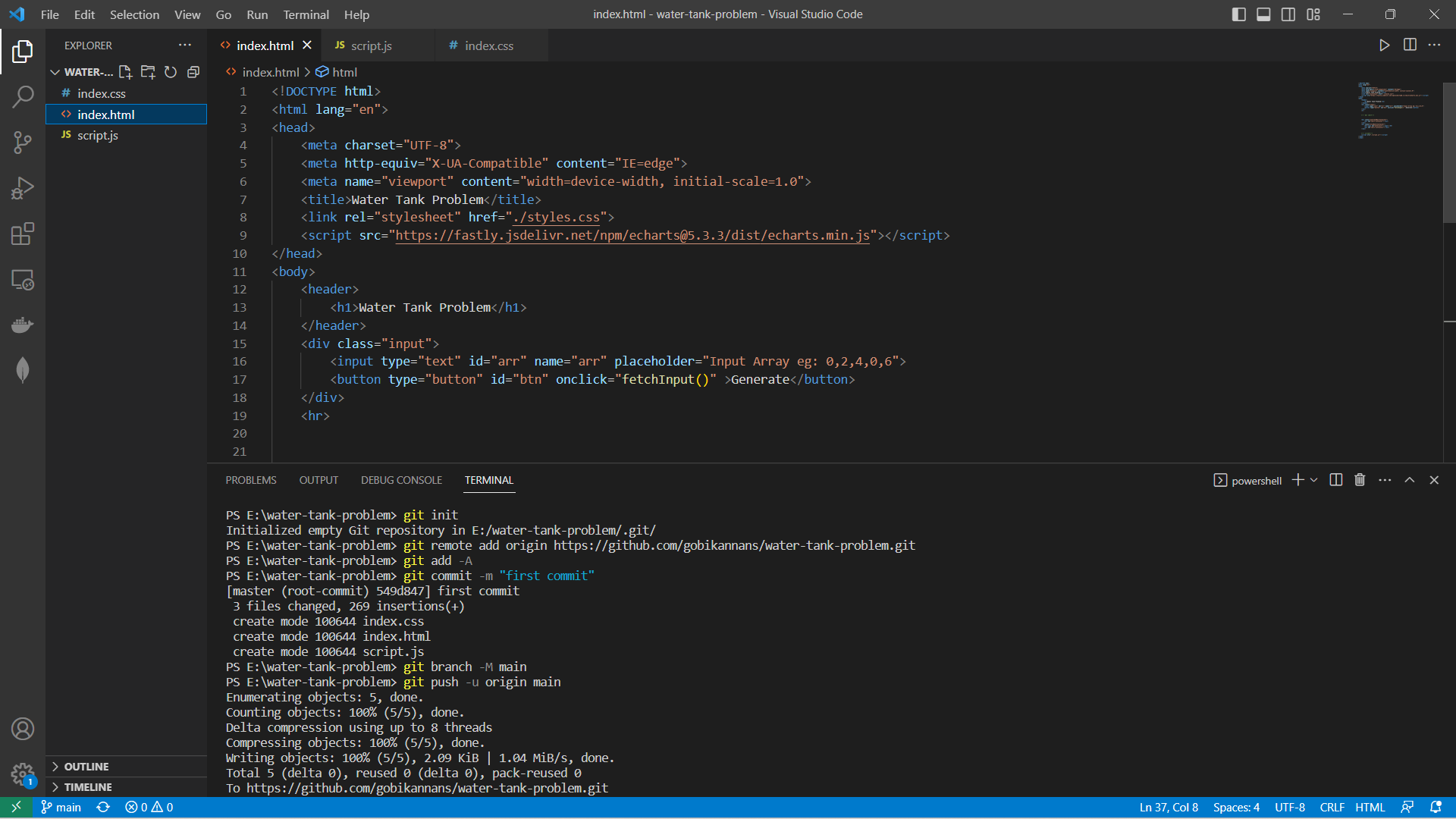The width and height of the screenshot is (1456, 819).
Task: Toggle the secondary sidebar
Action: click(1288, 14)
